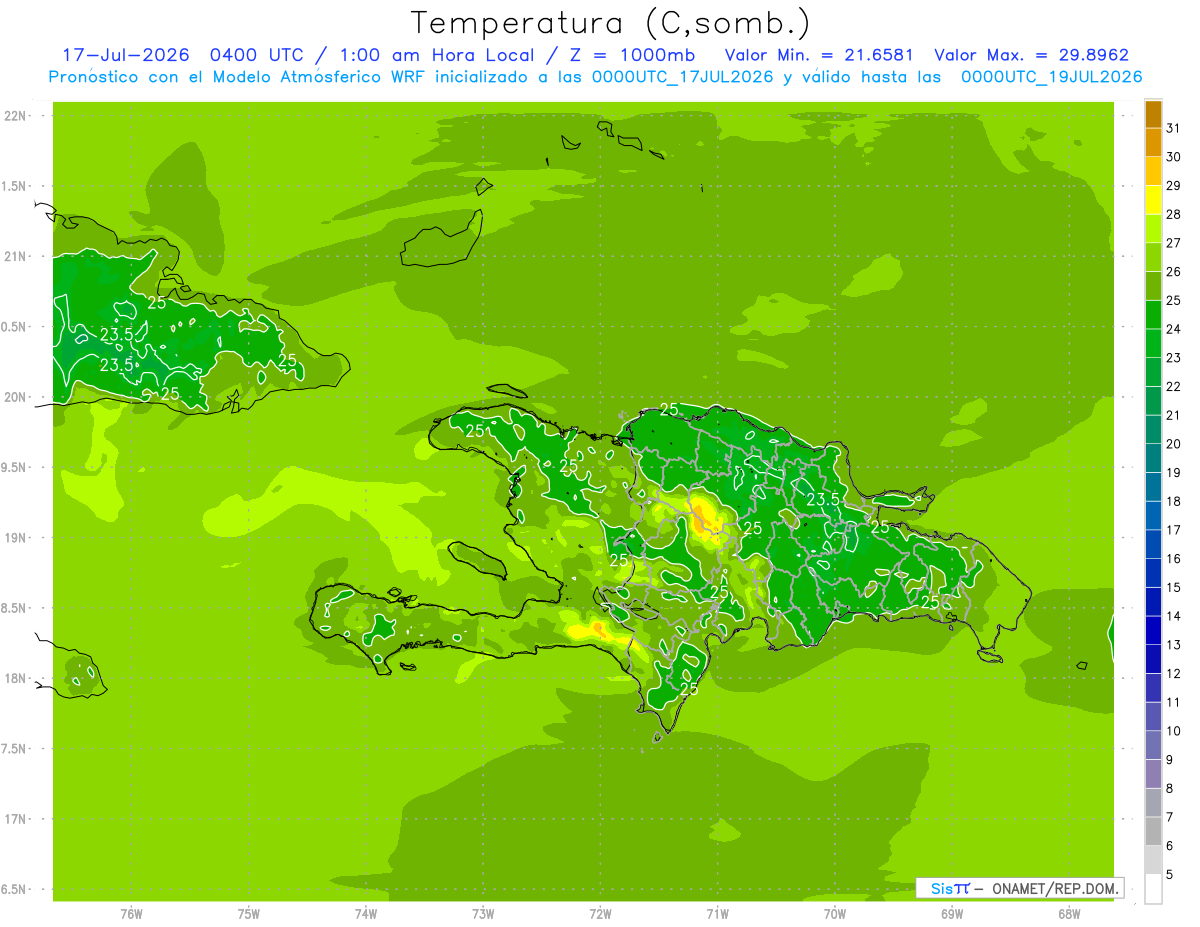Image resolution: width=1200 pixels, height=927 pixels.
Task: Click the '0000UTC_17JUL2026' initialization time
Action: [x=682, y=77]
